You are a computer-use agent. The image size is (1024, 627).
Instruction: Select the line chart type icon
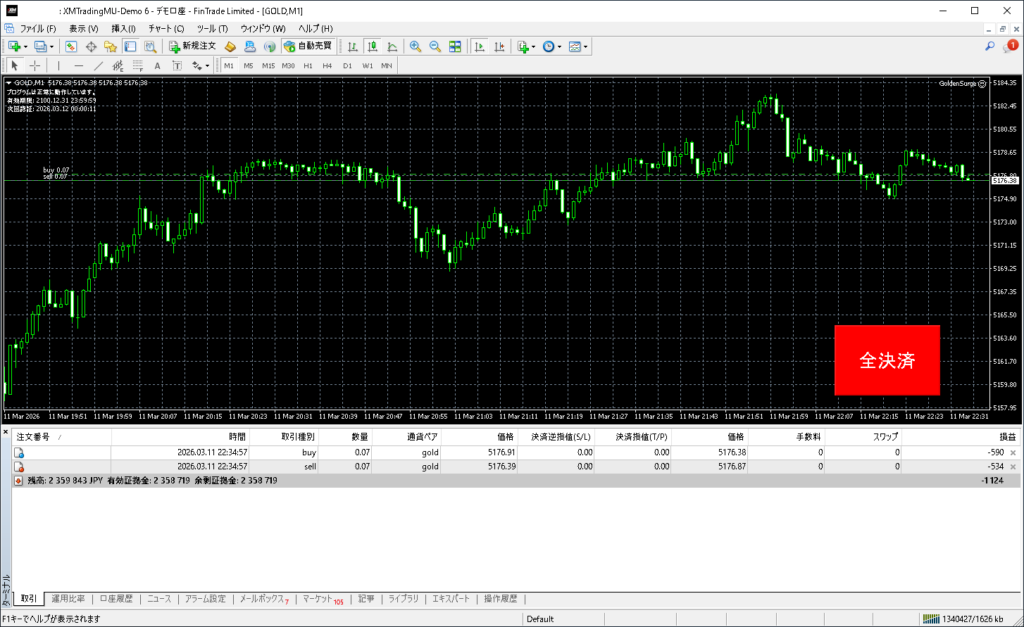tap(391, 46)
